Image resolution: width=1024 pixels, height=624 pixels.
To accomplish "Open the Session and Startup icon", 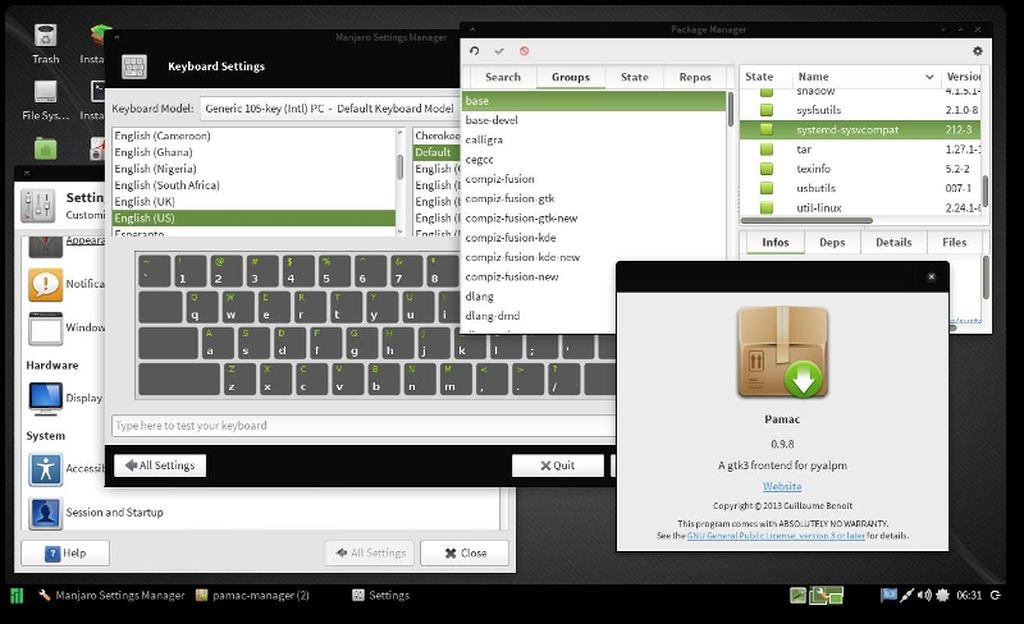I will click(x=45, y=513).
